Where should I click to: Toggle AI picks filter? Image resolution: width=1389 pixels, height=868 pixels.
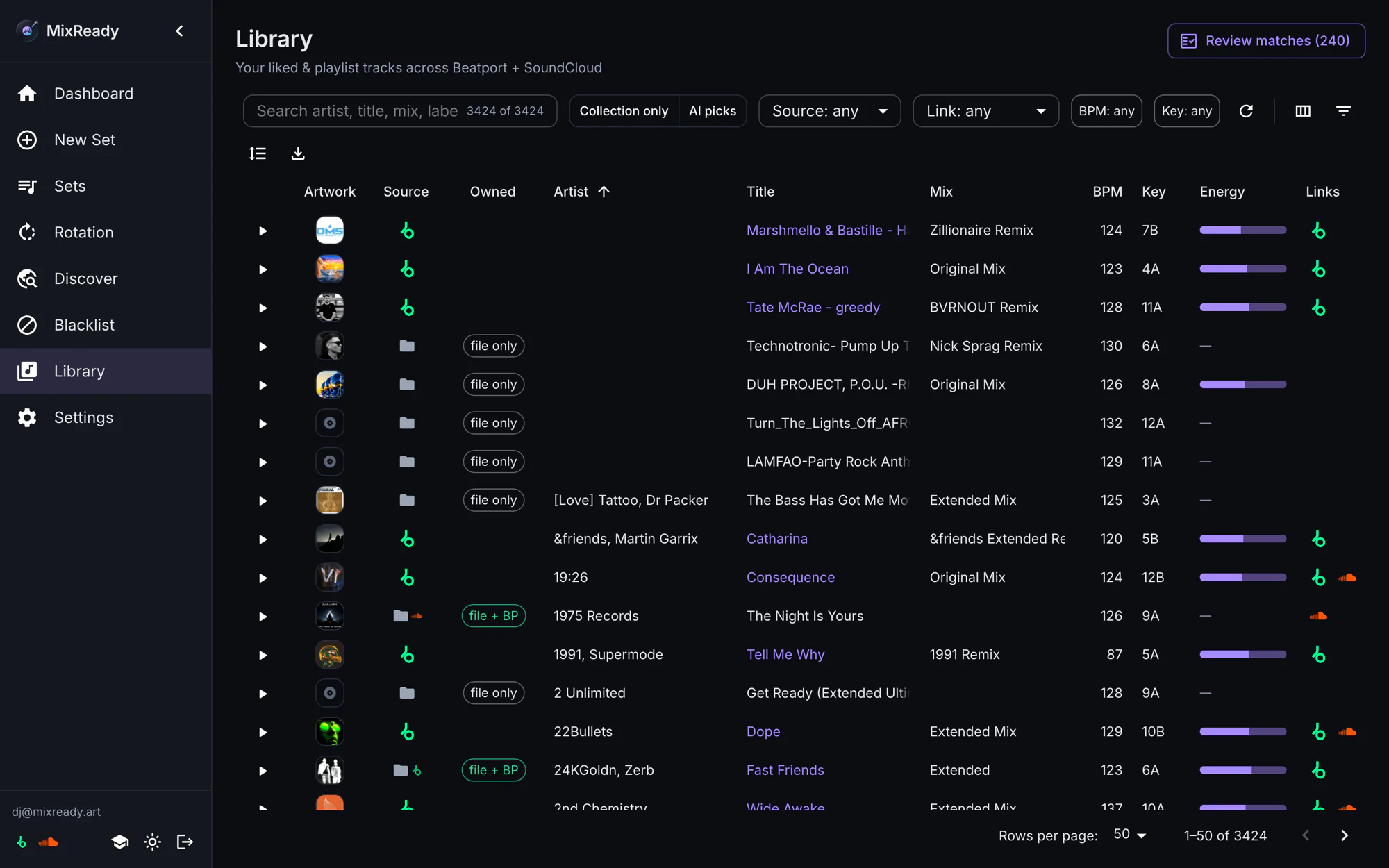coord(713,111)
